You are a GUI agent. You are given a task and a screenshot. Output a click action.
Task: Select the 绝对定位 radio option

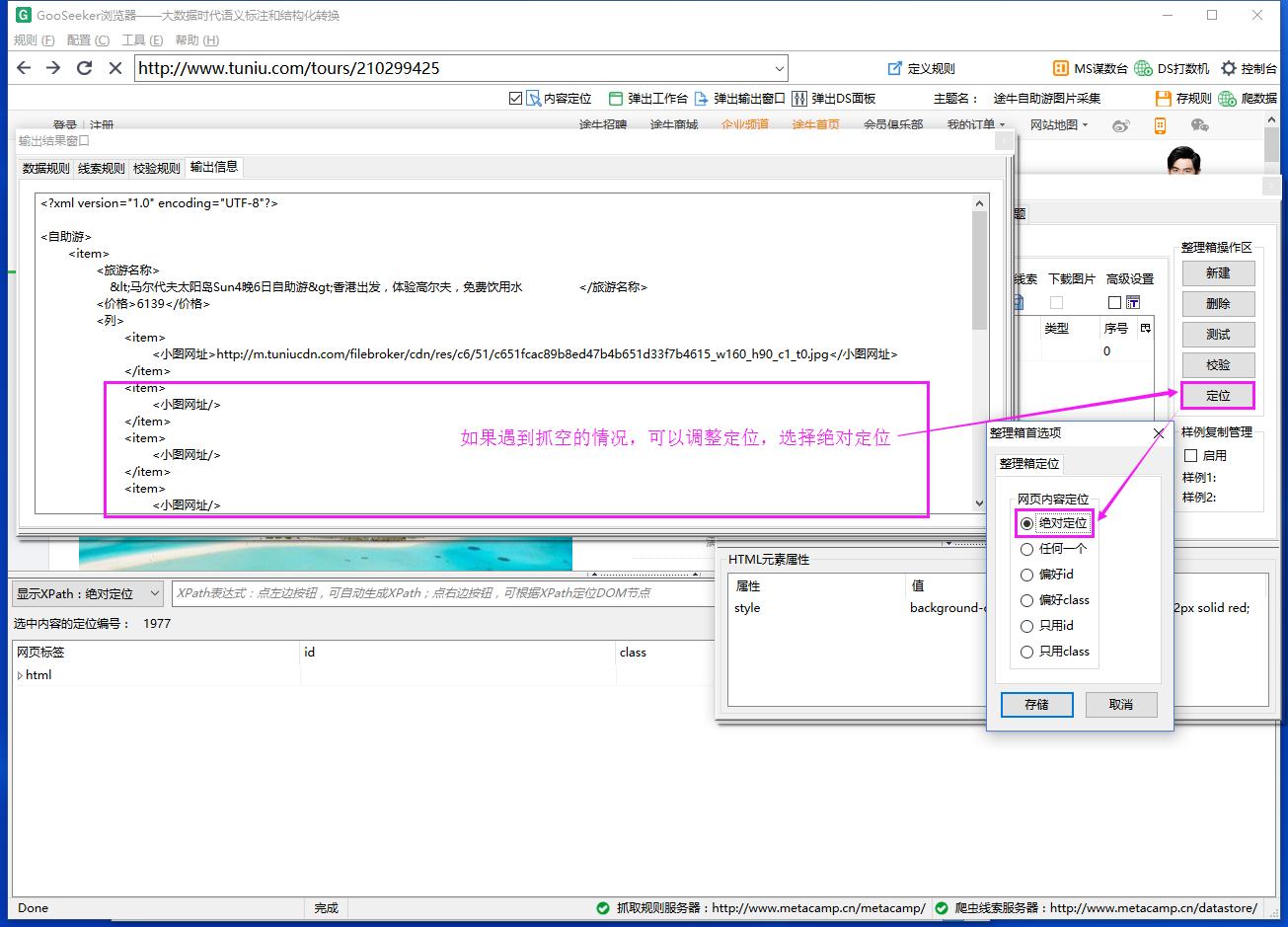1026,523
